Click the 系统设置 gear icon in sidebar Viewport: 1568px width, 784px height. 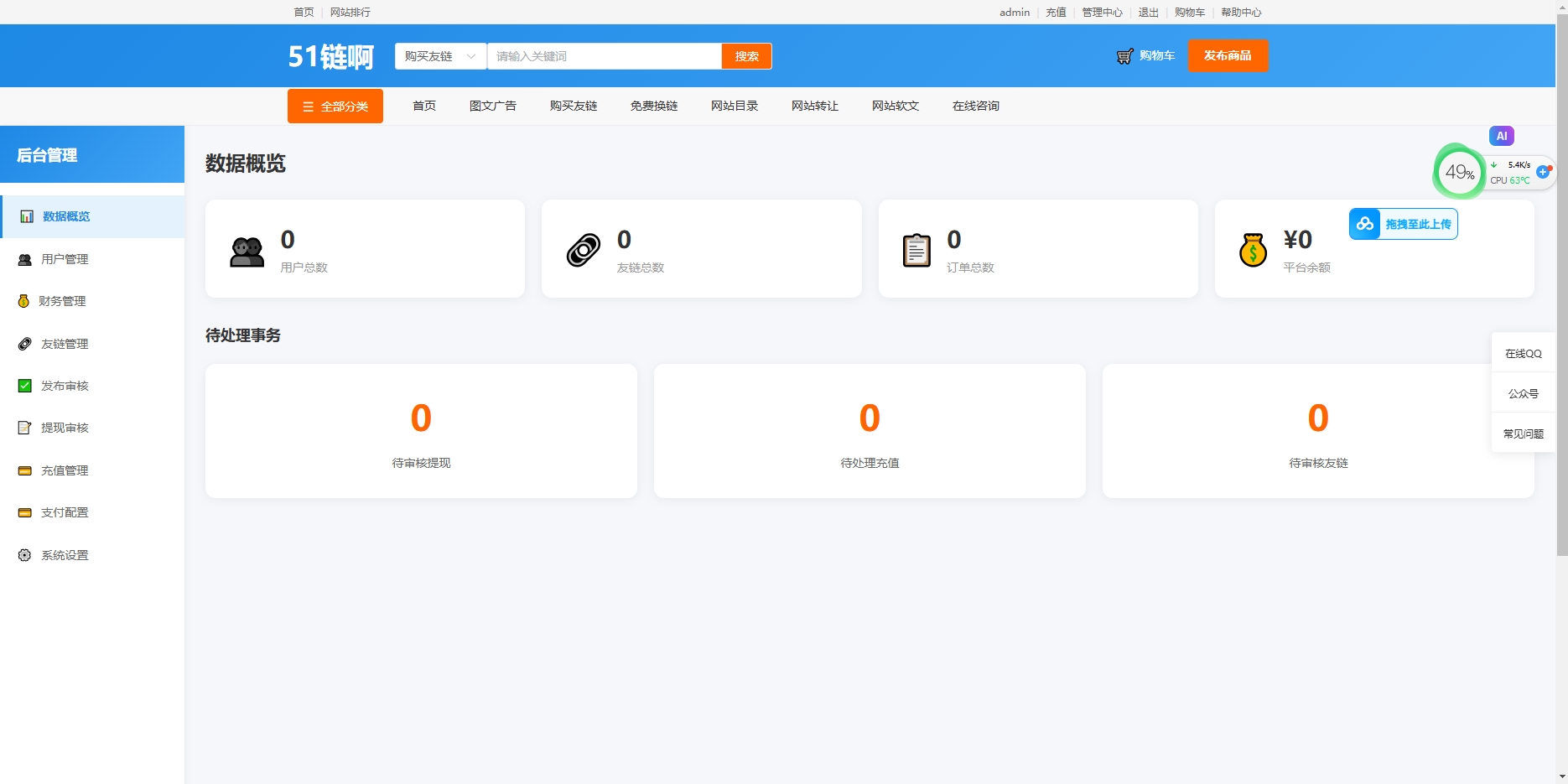[25, 555]
